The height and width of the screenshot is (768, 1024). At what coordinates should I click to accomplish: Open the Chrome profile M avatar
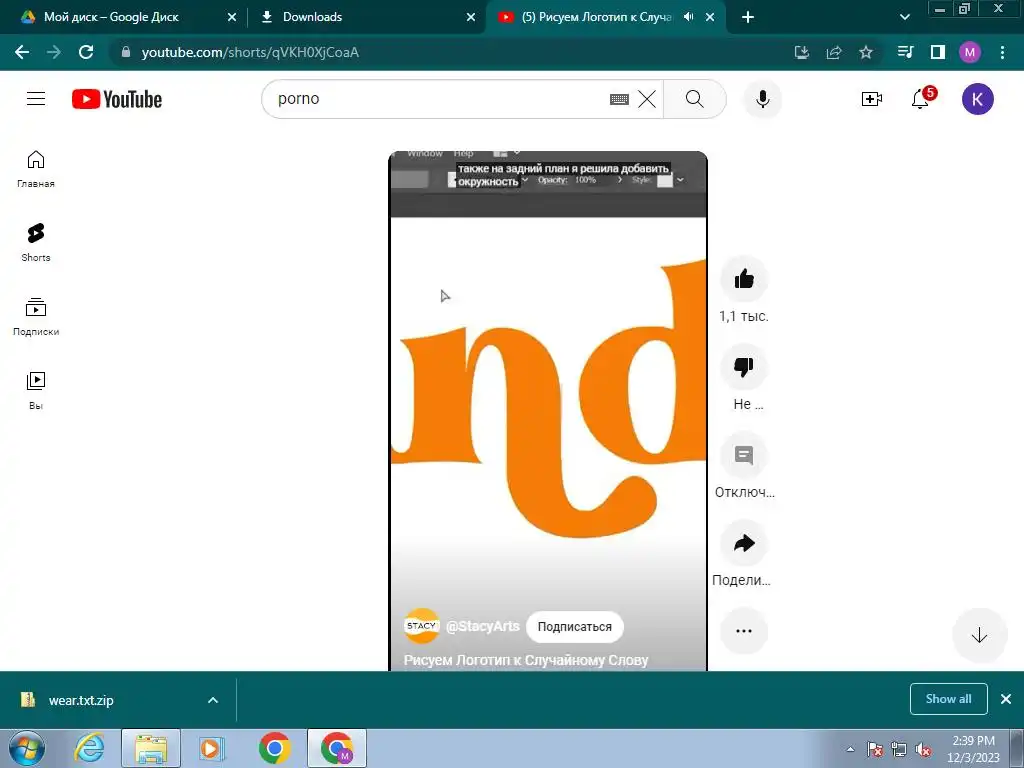pos(970,52)
